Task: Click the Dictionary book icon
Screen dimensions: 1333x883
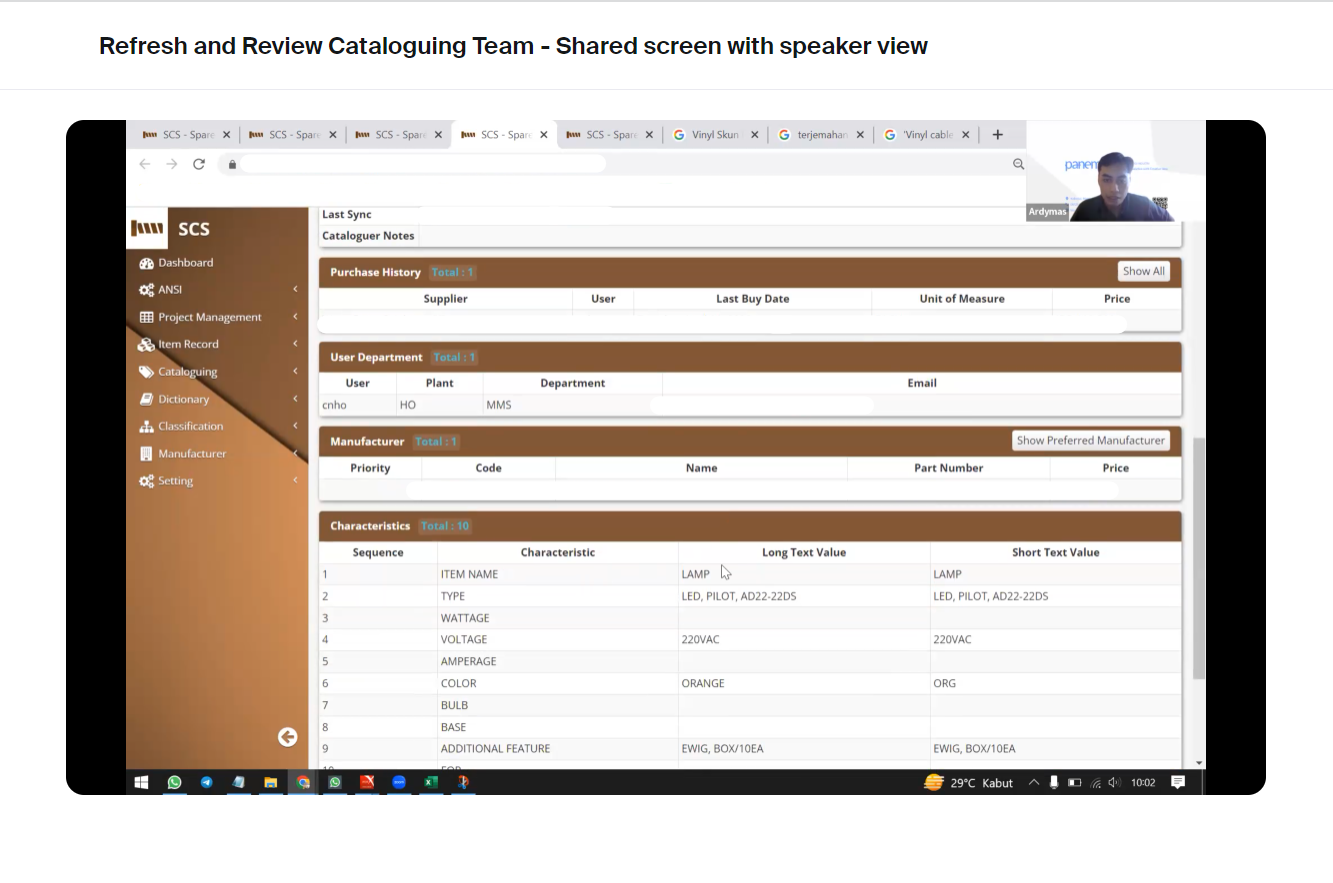Action: pos(147,398)
